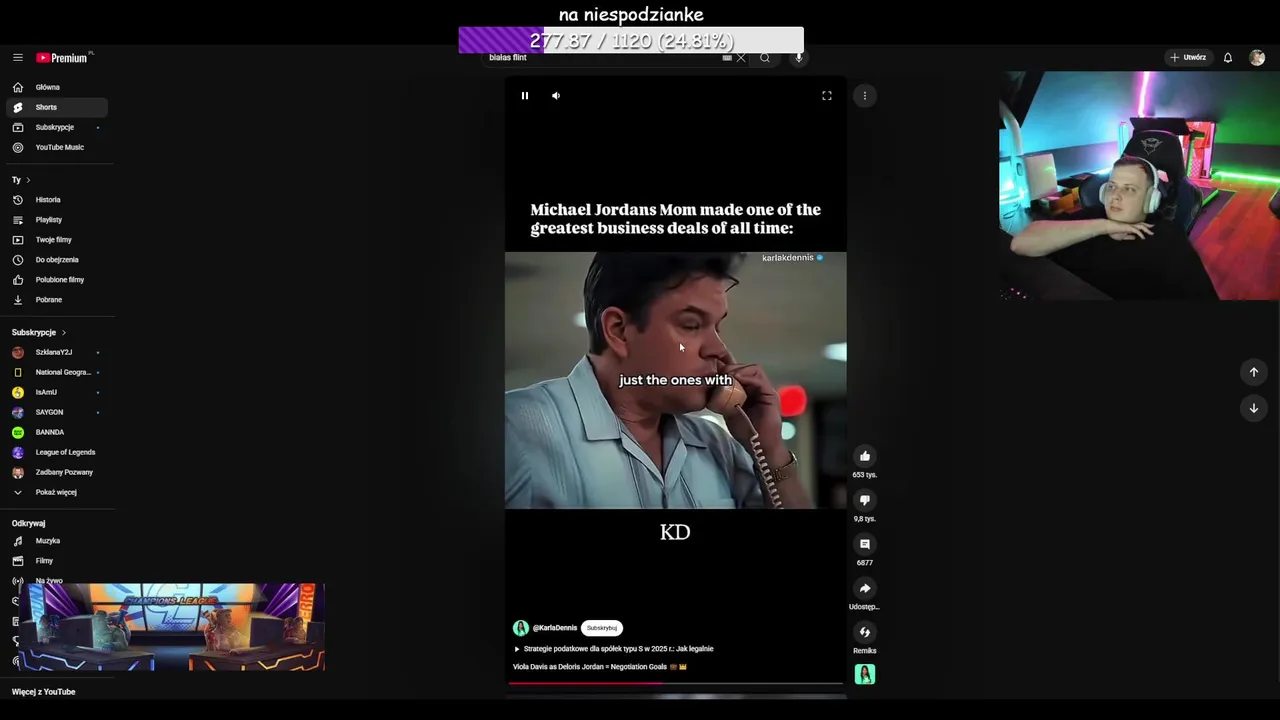Click the Utwórz create button
Viewport: 1280px width, 720px height.
pyautogui.click(x=1188, y=58)
